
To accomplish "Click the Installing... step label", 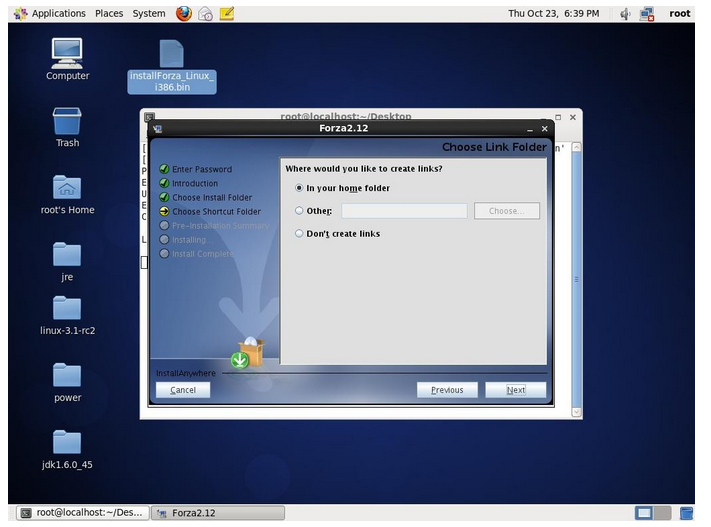I will tap(193, 239).
